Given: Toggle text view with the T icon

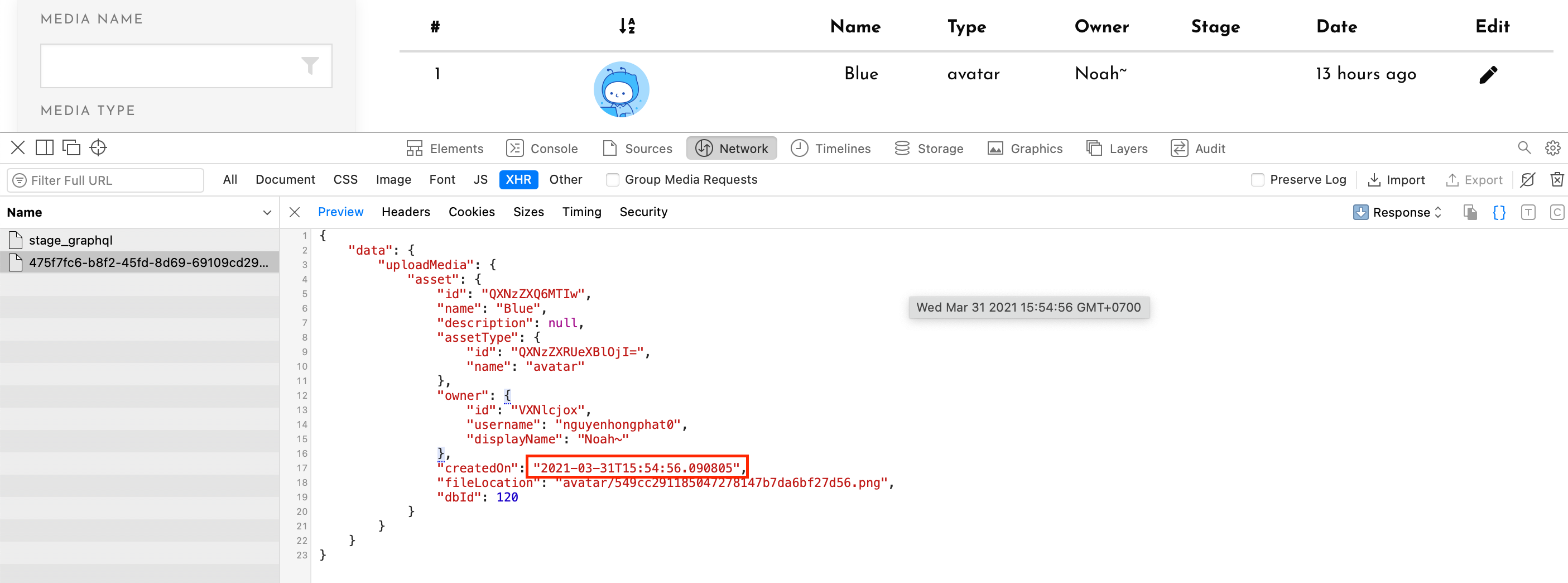Looking at the screenshot, I should pyautogui.click(x=1528, y=212).
